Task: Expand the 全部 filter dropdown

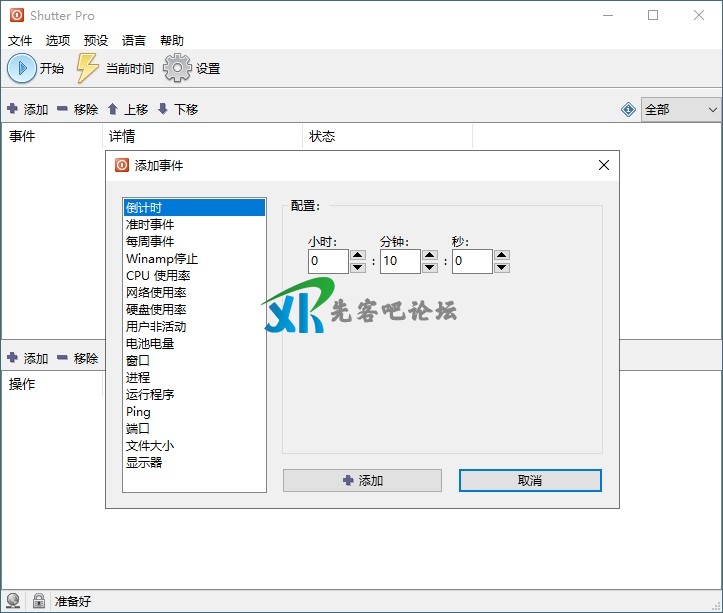Action: (x=713, y=110)
